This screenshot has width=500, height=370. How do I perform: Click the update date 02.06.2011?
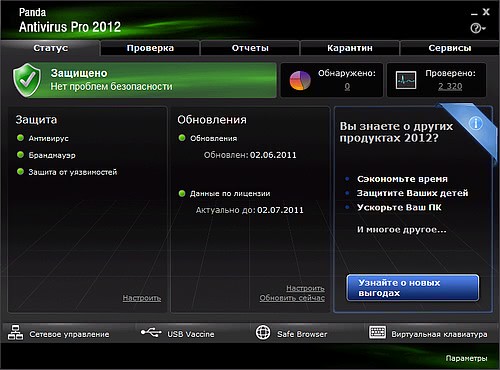(x=273, y=155)
